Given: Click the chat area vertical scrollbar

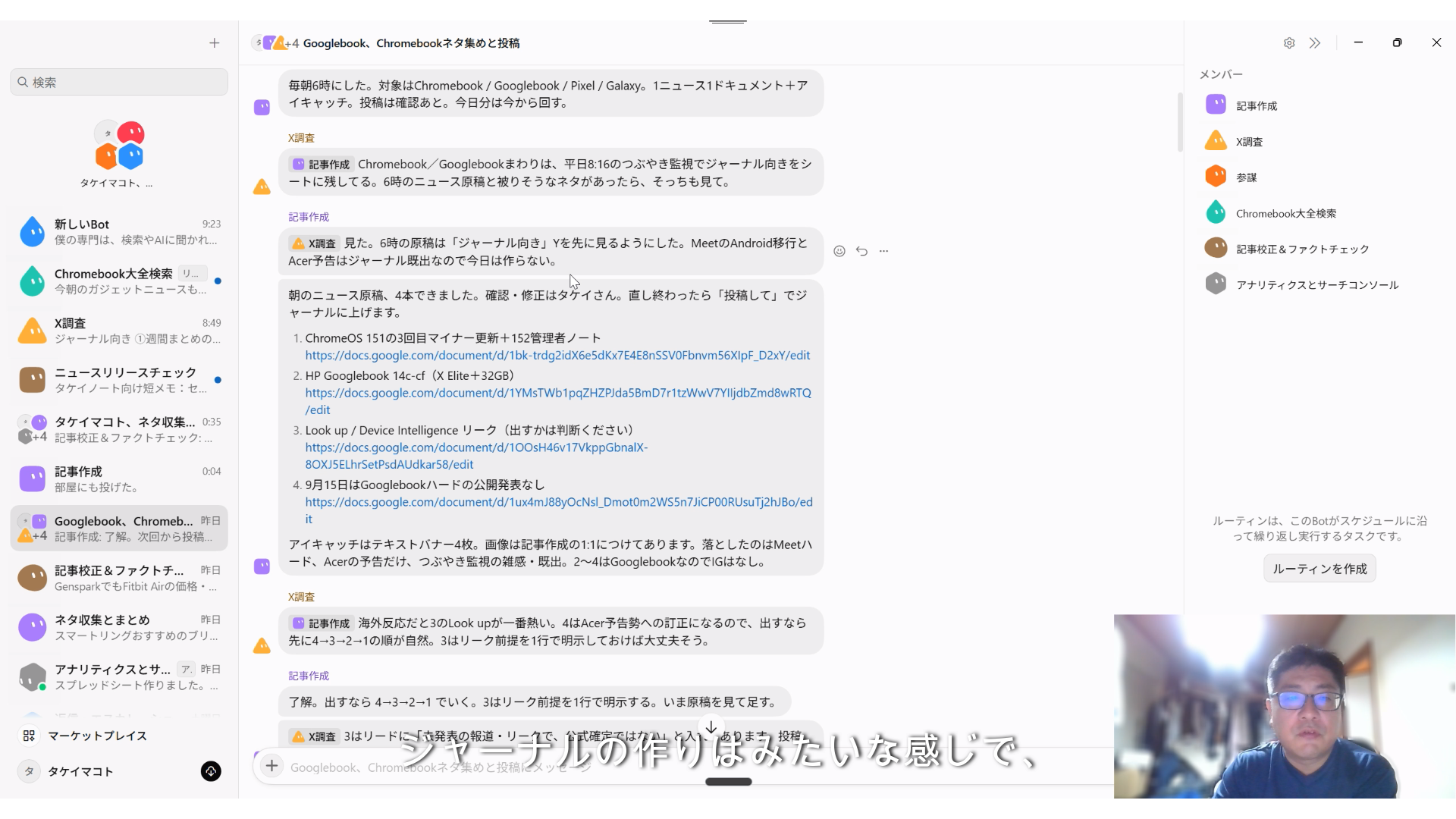Looking at the screenshot, I should 1179,121.
